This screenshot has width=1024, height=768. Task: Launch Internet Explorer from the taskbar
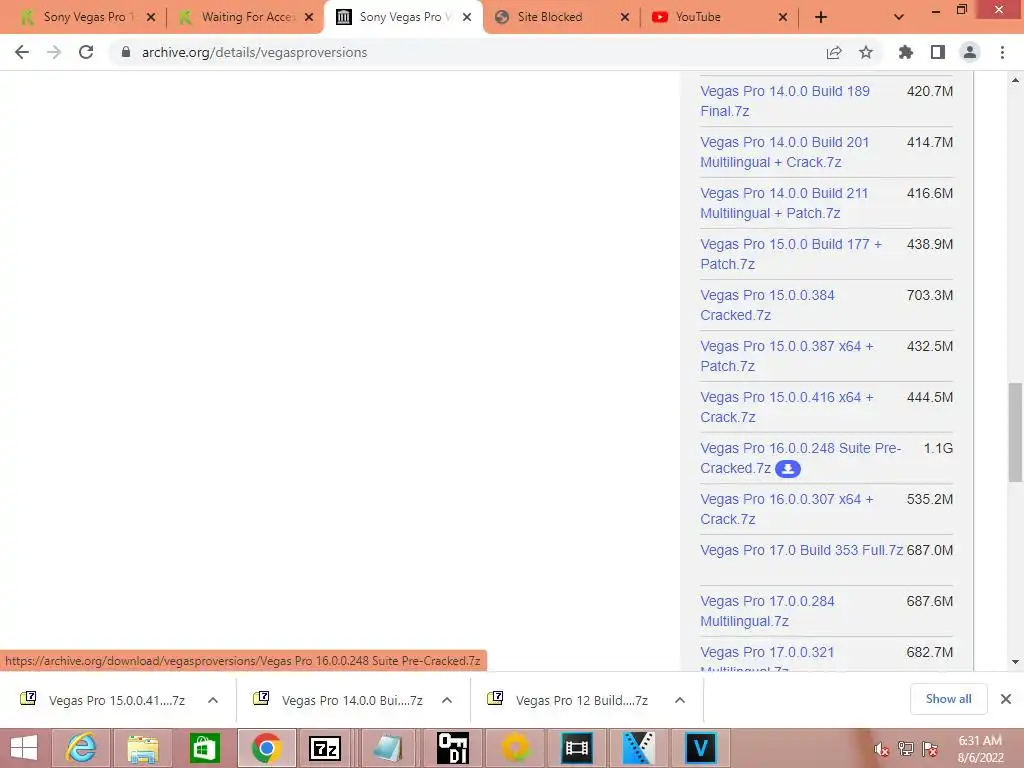[x=81, y=748]
